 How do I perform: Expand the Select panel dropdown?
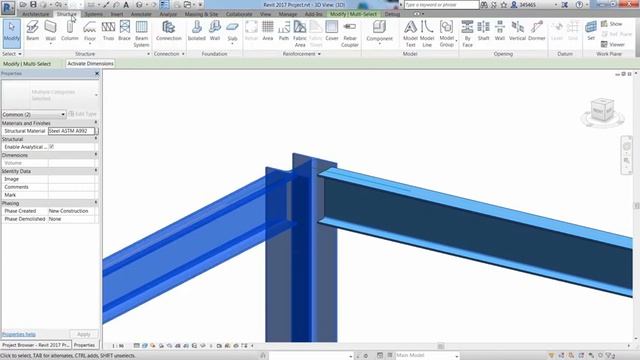(x=12, y=54)
